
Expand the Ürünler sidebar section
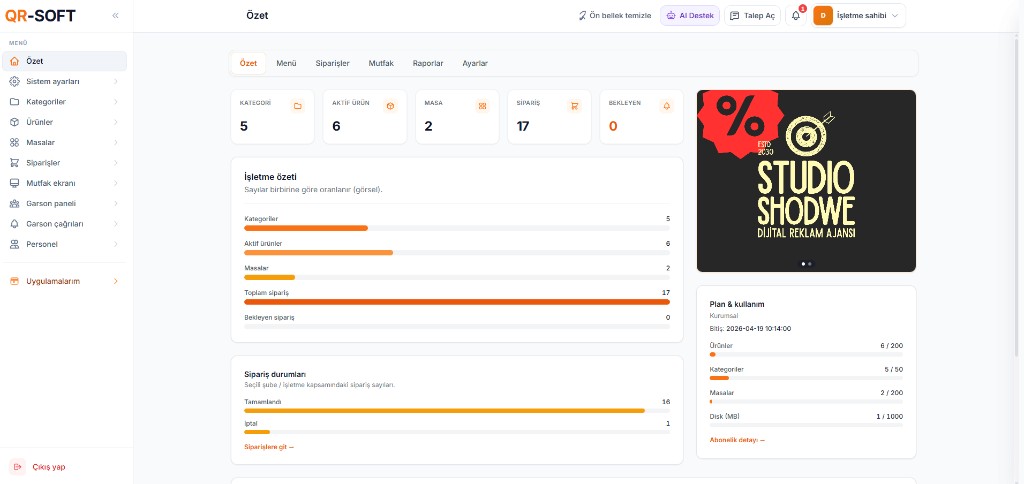tap(65, 122)
